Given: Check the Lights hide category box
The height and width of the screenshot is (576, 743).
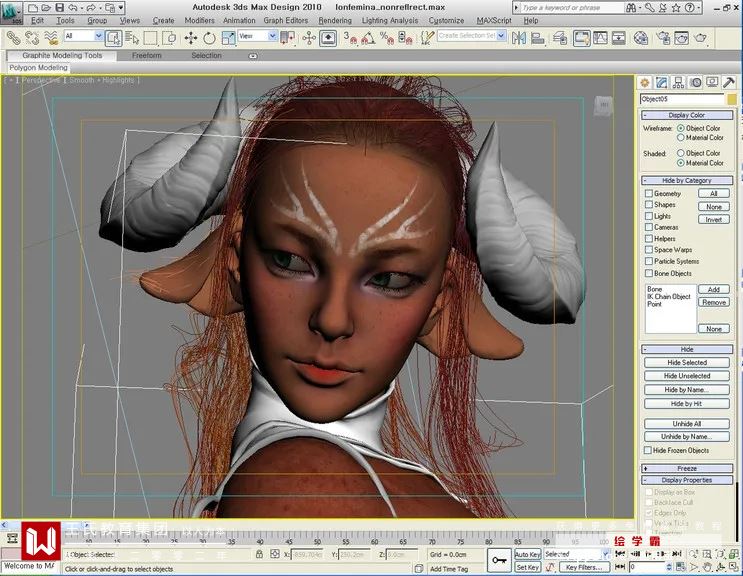Looking at the screenshot, I should pos(649,216).
